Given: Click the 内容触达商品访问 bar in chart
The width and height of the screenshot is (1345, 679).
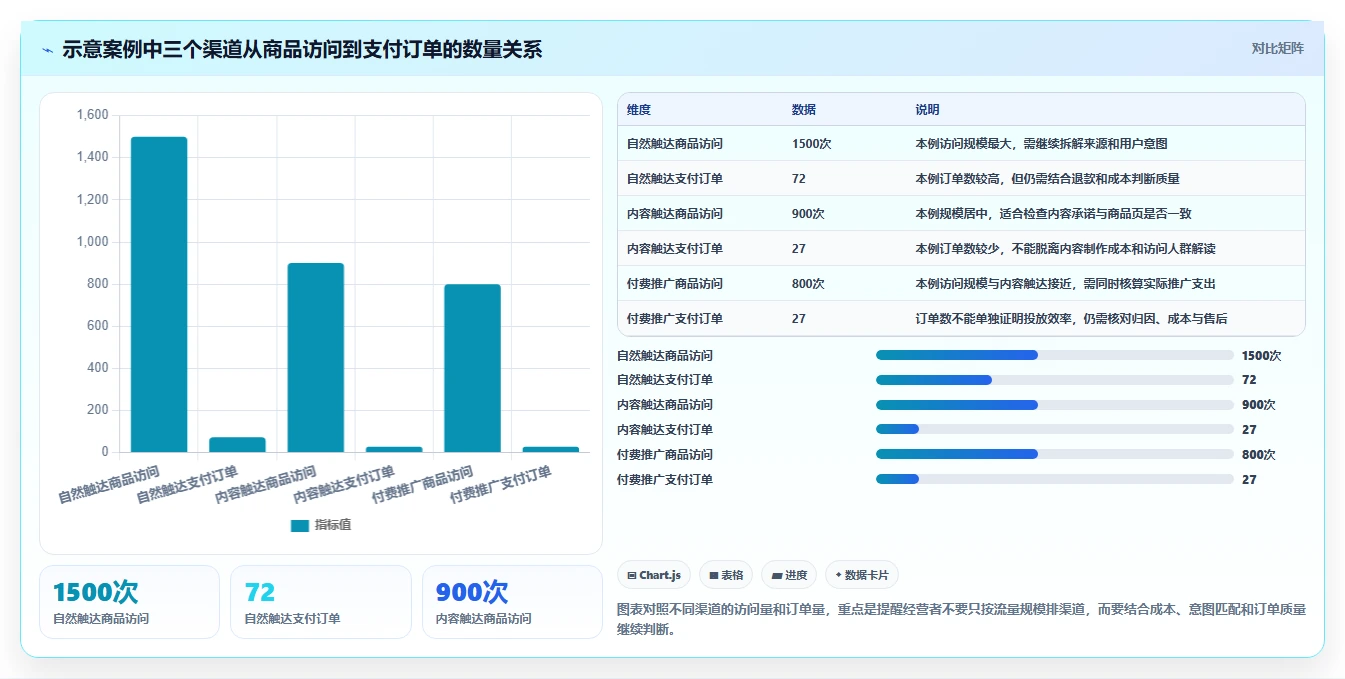Looking at the screenshot, I should point(316,357).
